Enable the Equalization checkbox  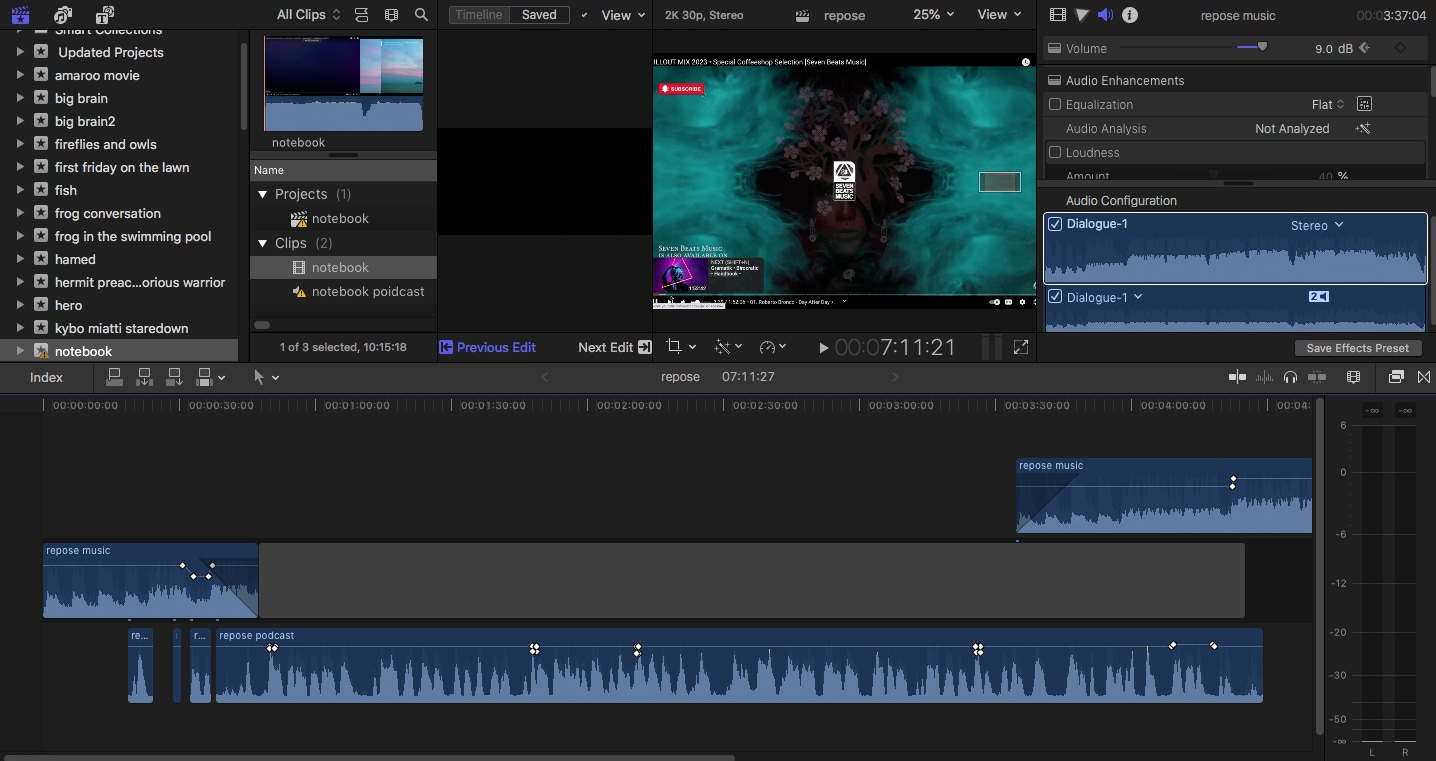pyautogui.click(x=1054, y=104)
